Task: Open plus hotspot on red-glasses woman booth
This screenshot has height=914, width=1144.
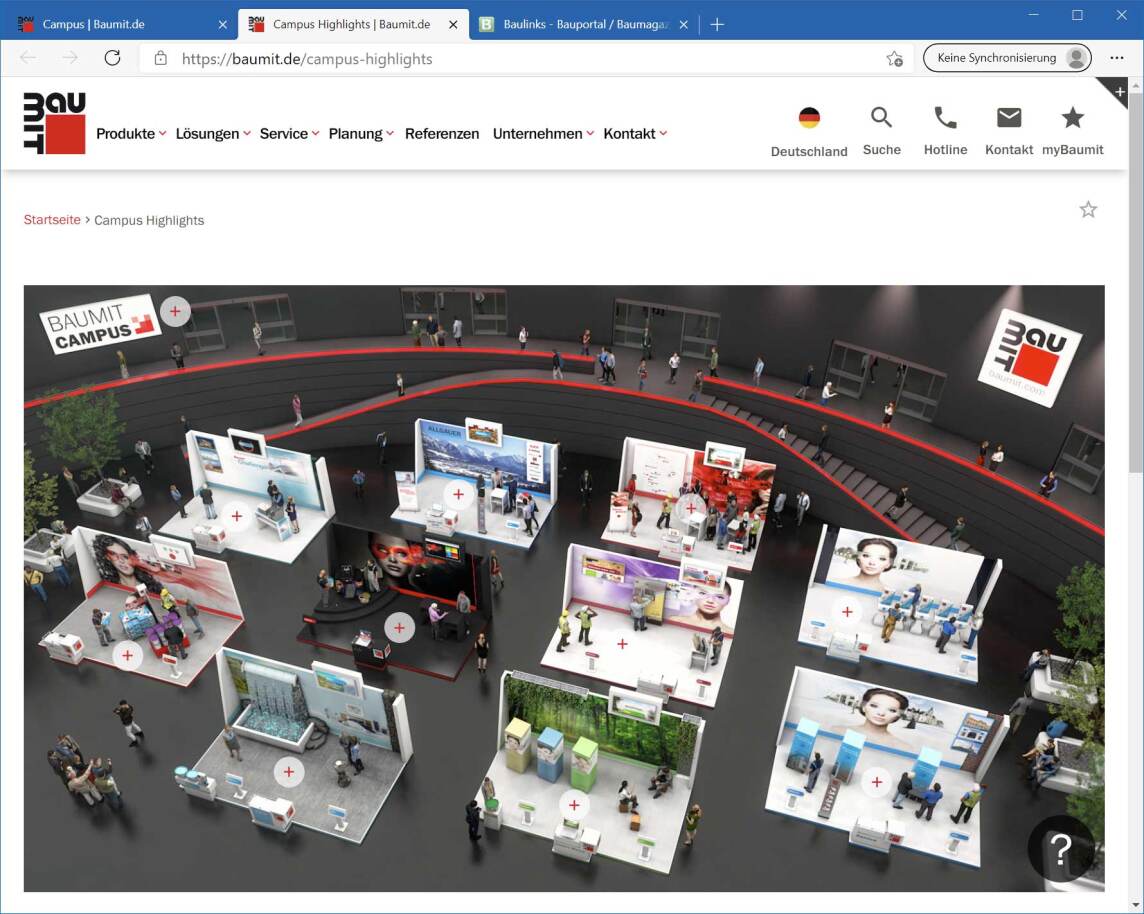Action: 128,655
